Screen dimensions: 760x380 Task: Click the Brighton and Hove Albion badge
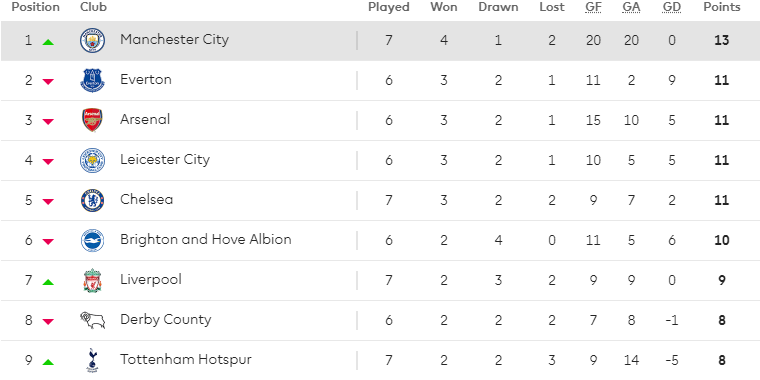92,240
